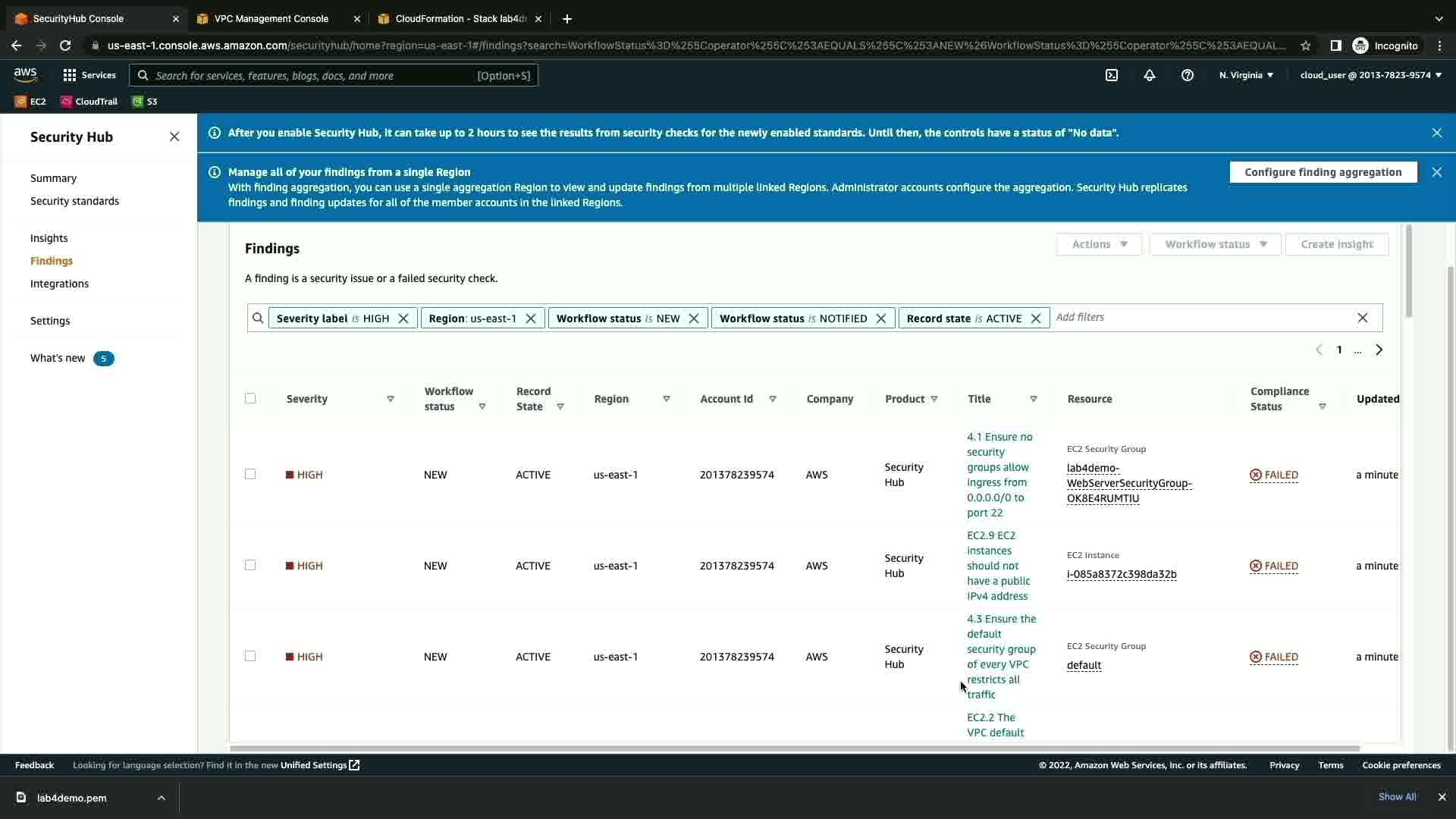Open the i-085a8372c398da32b instance link
This screenshot has height=819, width=1456.
(1122, 575)
